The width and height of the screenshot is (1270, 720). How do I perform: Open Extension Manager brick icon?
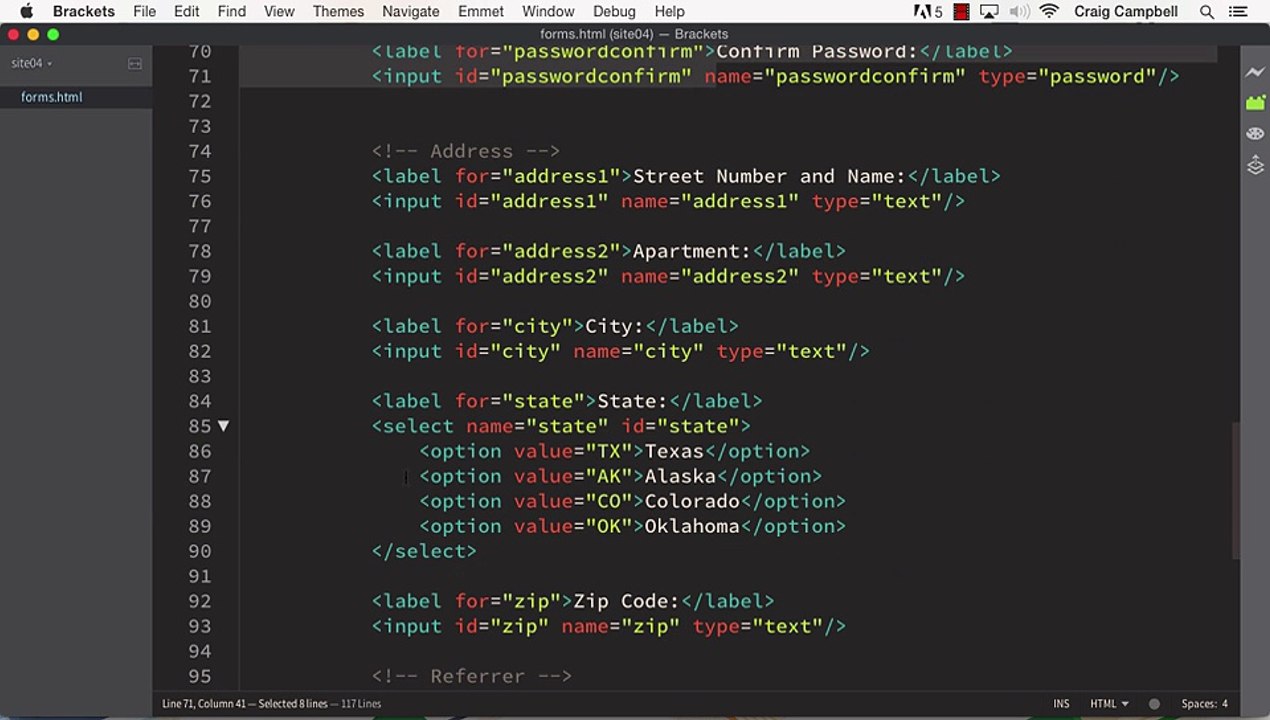[x=1255, y=102]
